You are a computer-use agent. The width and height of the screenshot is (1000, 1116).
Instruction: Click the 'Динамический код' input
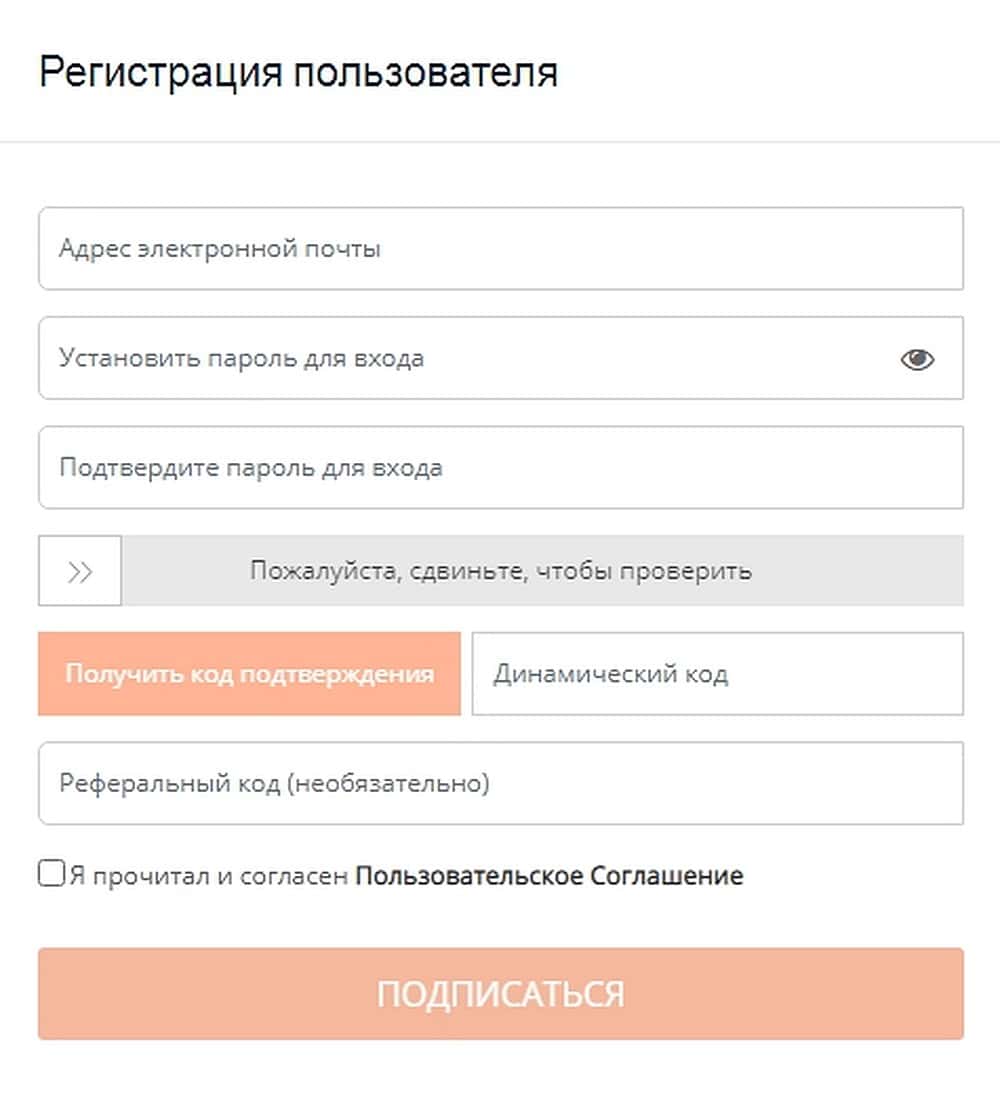(717, 674)
